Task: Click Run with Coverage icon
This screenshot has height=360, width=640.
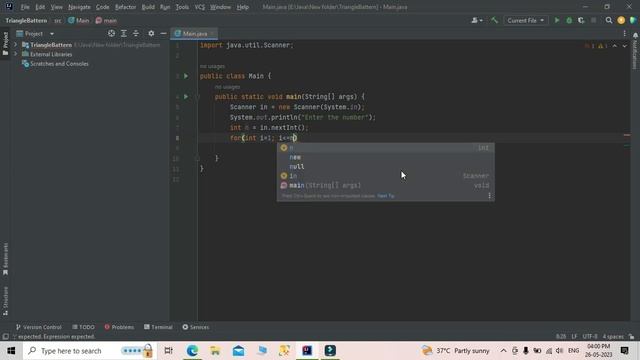Action: 581,20
